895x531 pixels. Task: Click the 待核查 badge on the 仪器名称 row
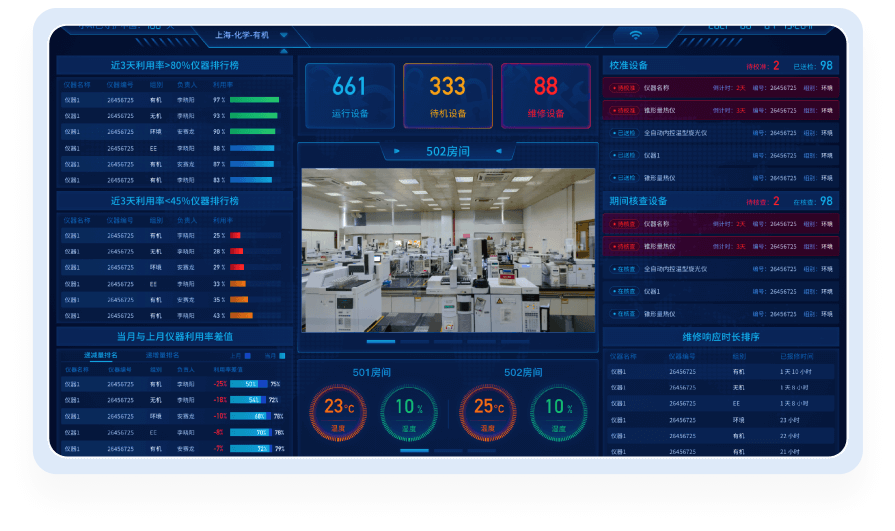point(624,224)
